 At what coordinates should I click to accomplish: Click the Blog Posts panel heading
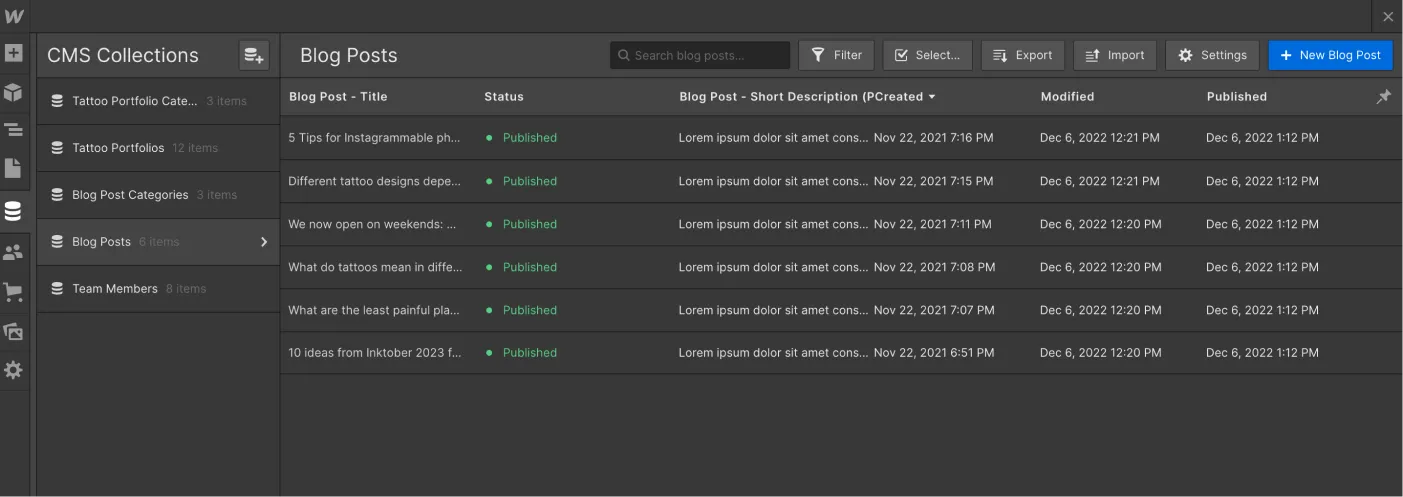tap(349, 56)
